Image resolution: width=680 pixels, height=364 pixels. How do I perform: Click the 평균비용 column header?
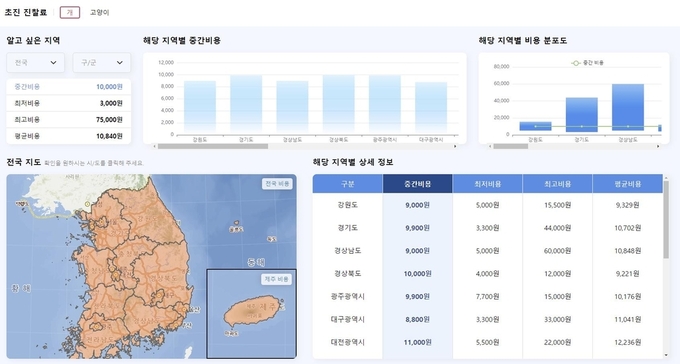[x=628, y=184]
